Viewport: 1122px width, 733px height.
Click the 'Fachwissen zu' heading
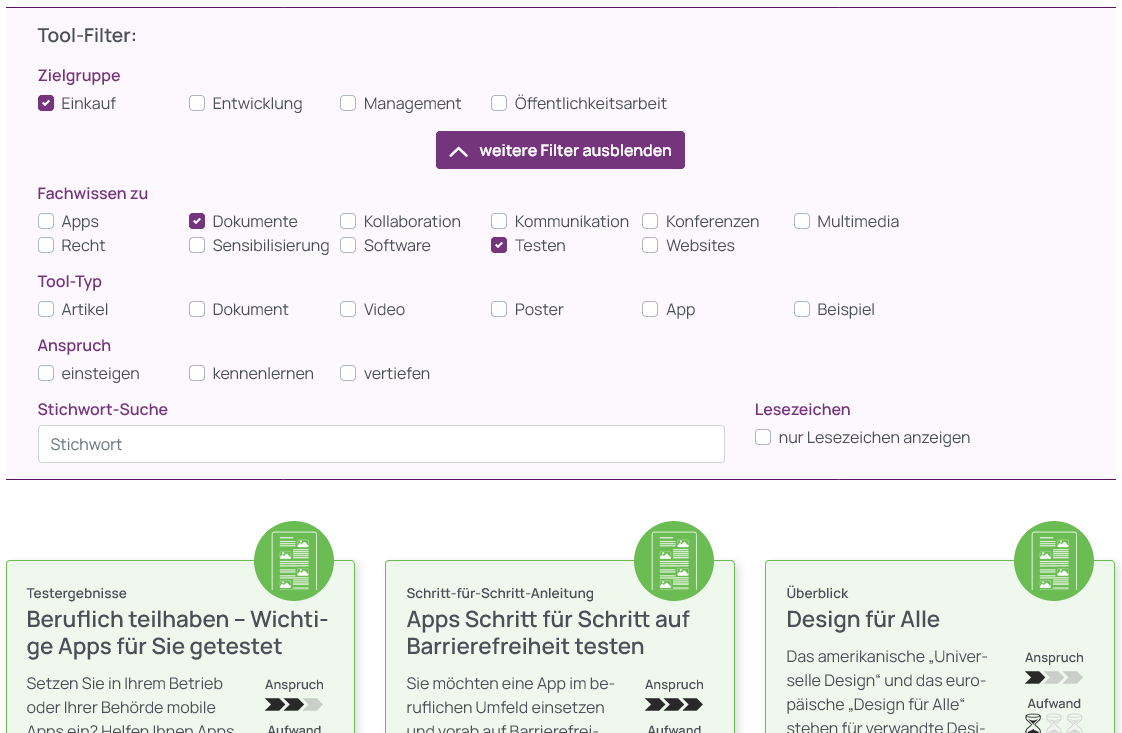(93, 193)
